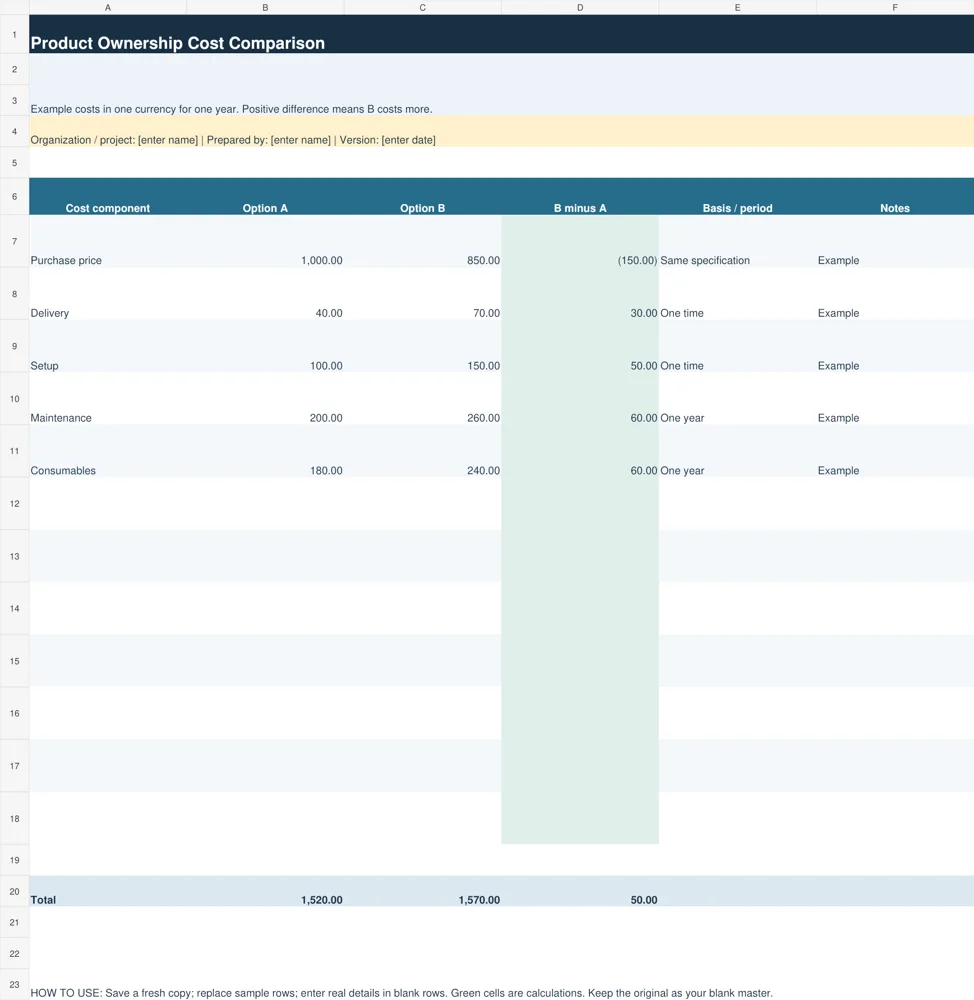Select column D header

click(x=580, y=8)
